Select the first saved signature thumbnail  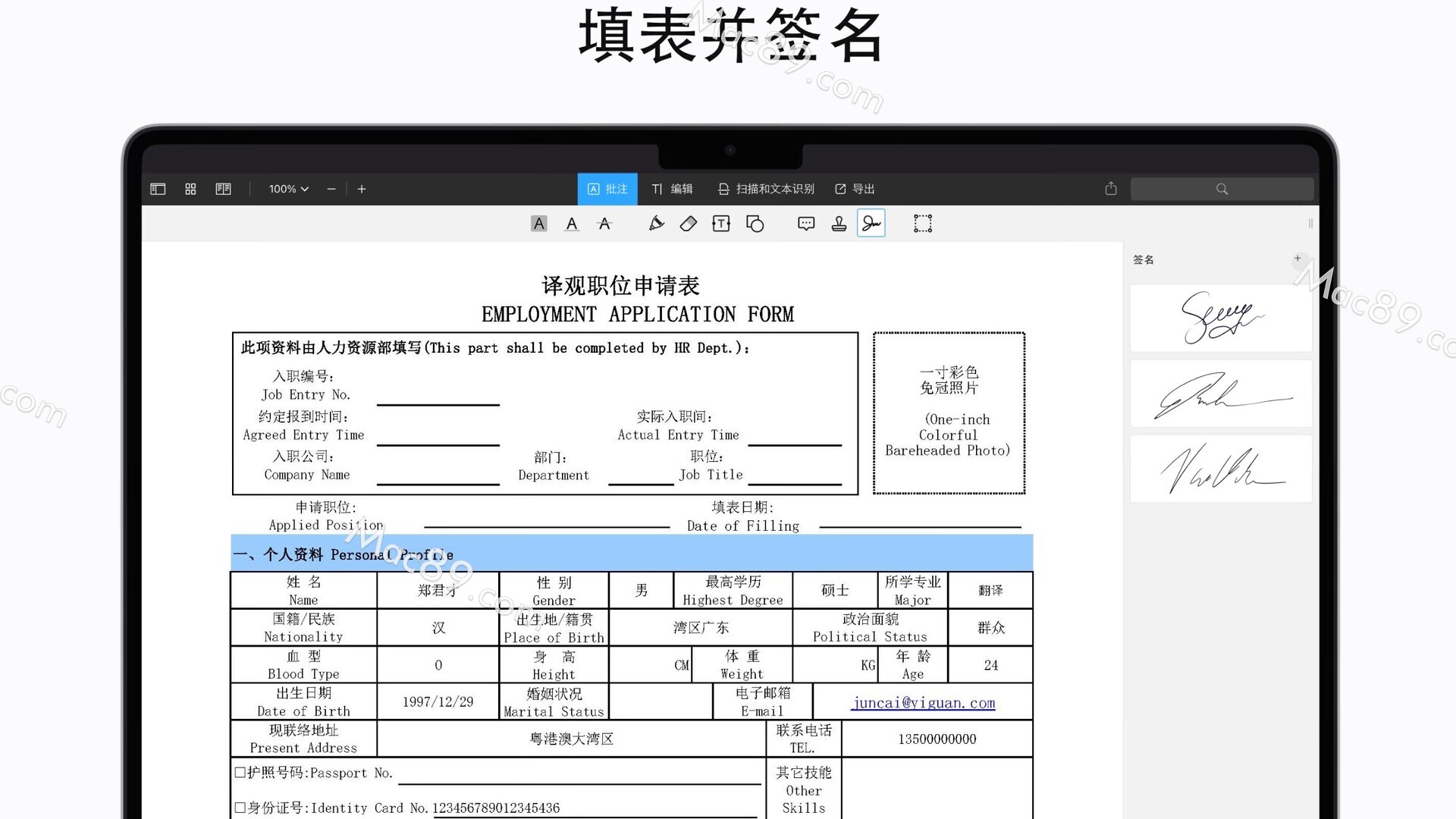pos(1220,318)
